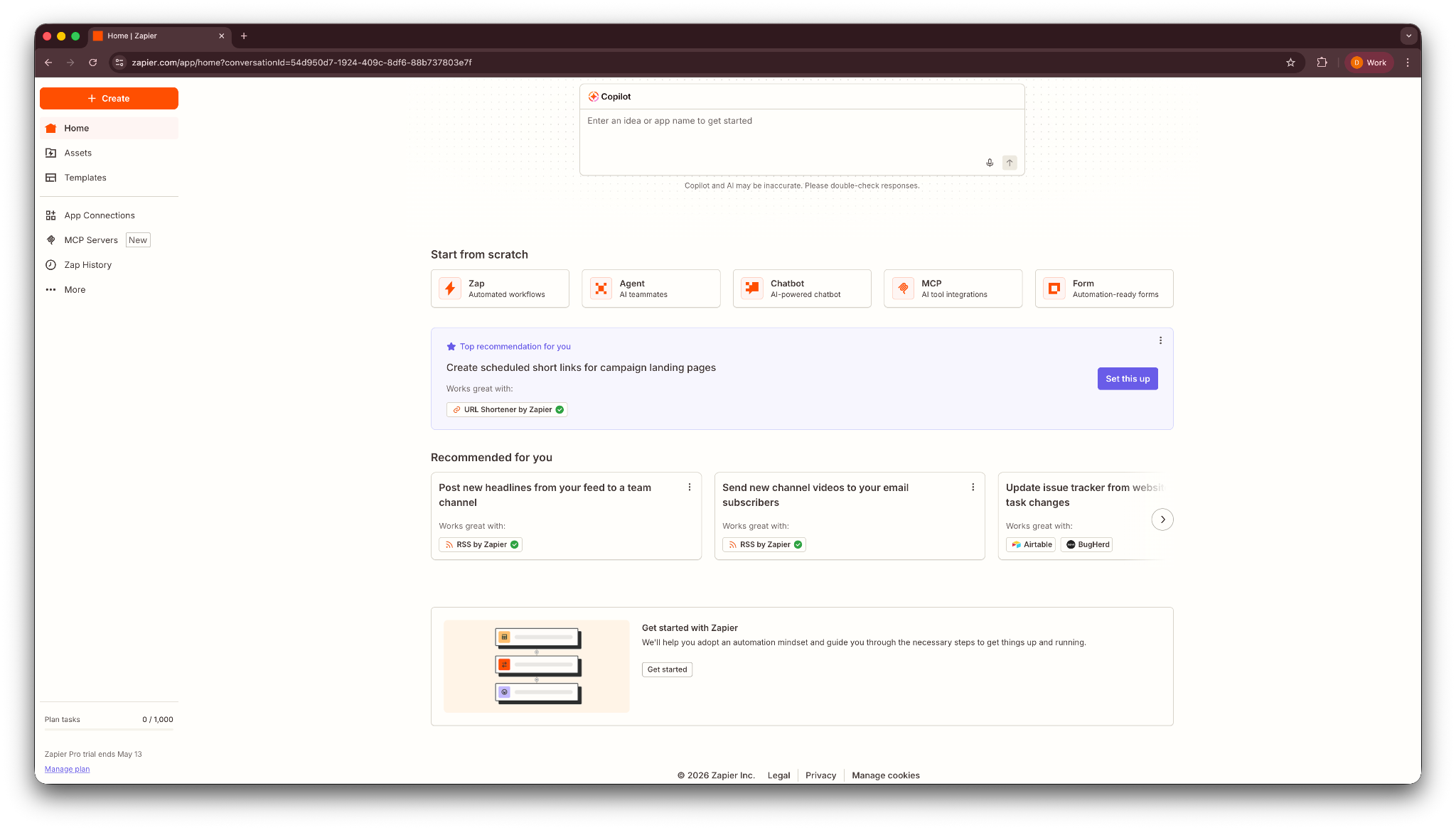
Task: Go to Assets in sidebar
Action: click(109, 153)
